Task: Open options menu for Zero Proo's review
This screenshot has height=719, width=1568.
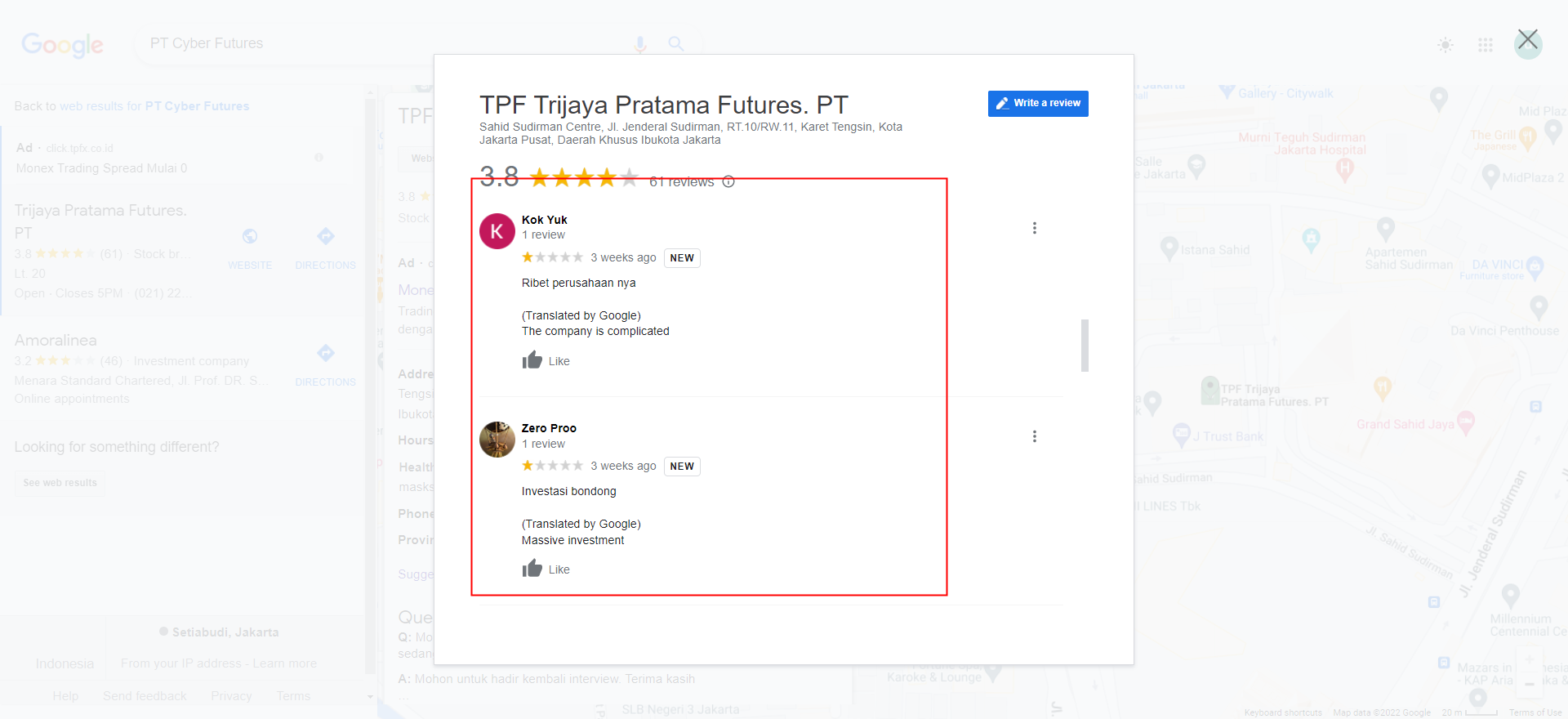Action: (1034, 436)
